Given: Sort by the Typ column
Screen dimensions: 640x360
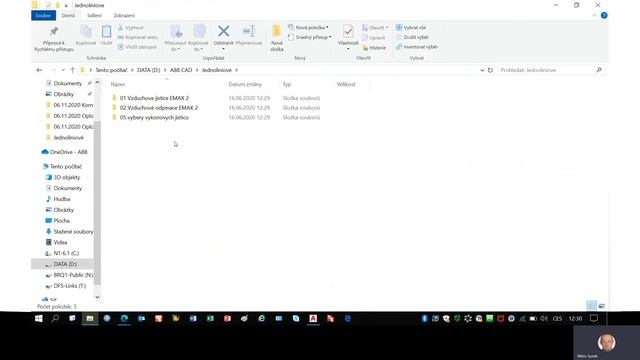Looking at the screenshot, I should (287, 84).
